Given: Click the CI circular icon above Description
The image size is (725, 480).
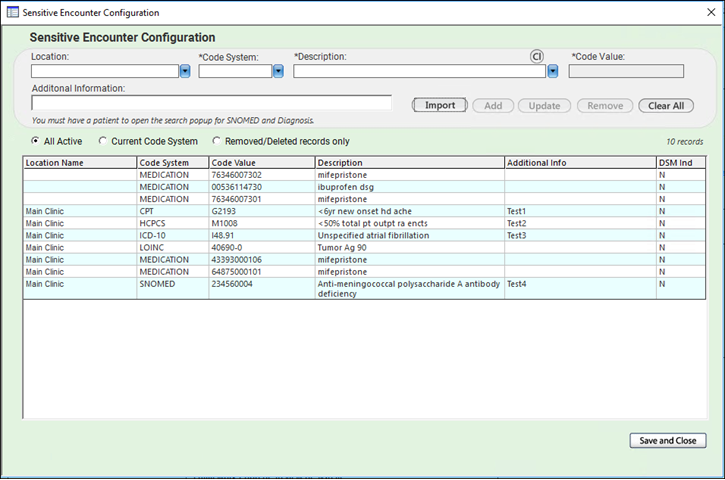Looking at the screenshot, I should (x=536, y=56).
